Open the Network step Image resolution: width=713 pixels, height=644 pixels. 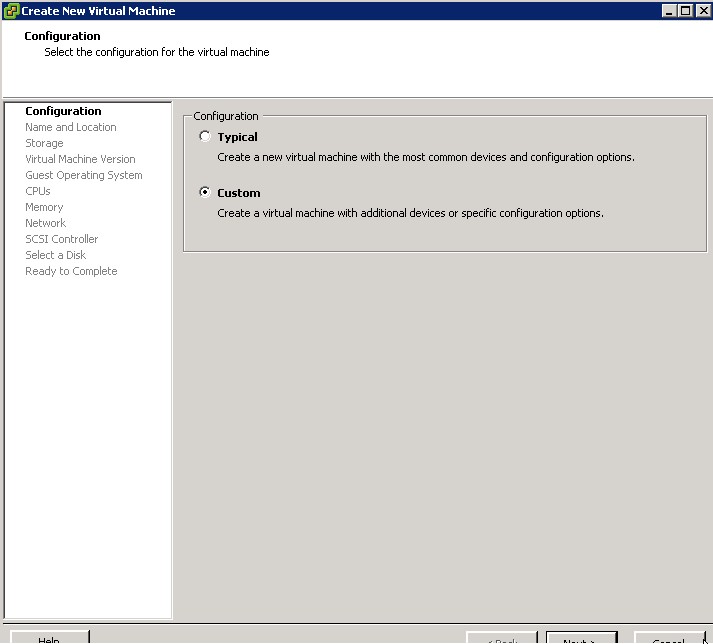(x=45, y=223)
